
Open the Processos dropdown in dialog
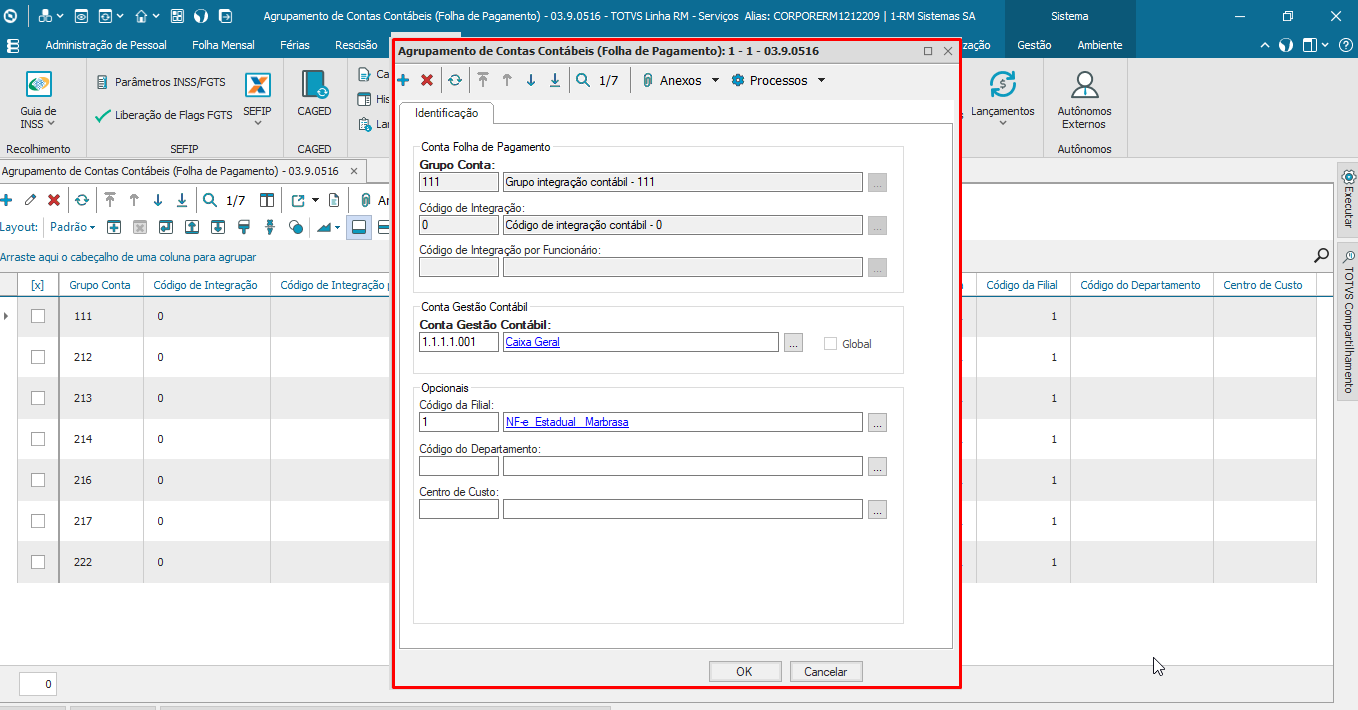coord(778,80)
